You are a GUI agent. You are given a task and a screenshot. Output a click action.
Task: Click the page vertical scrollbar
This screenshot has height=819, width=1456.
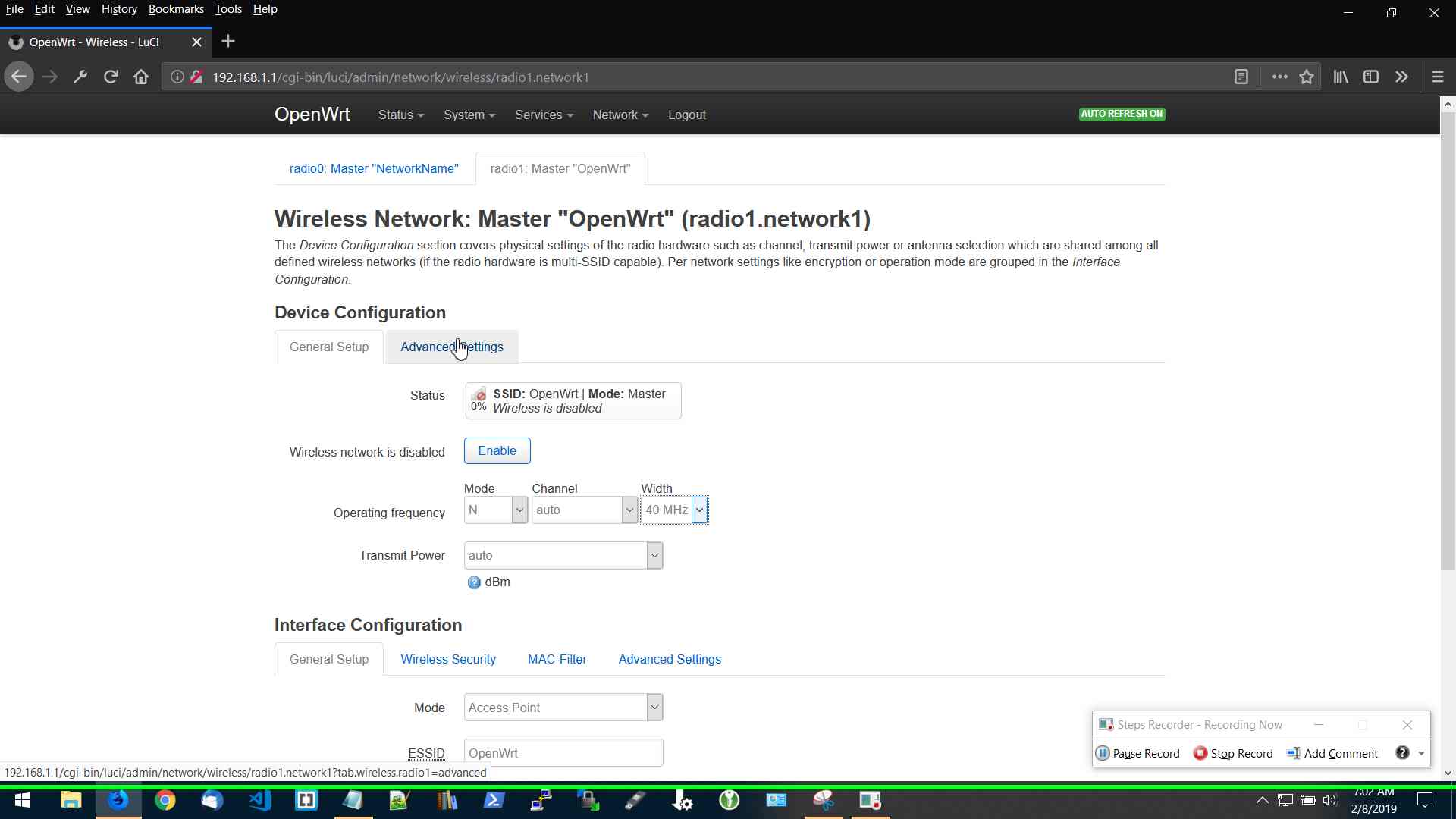click(1447, 341)
